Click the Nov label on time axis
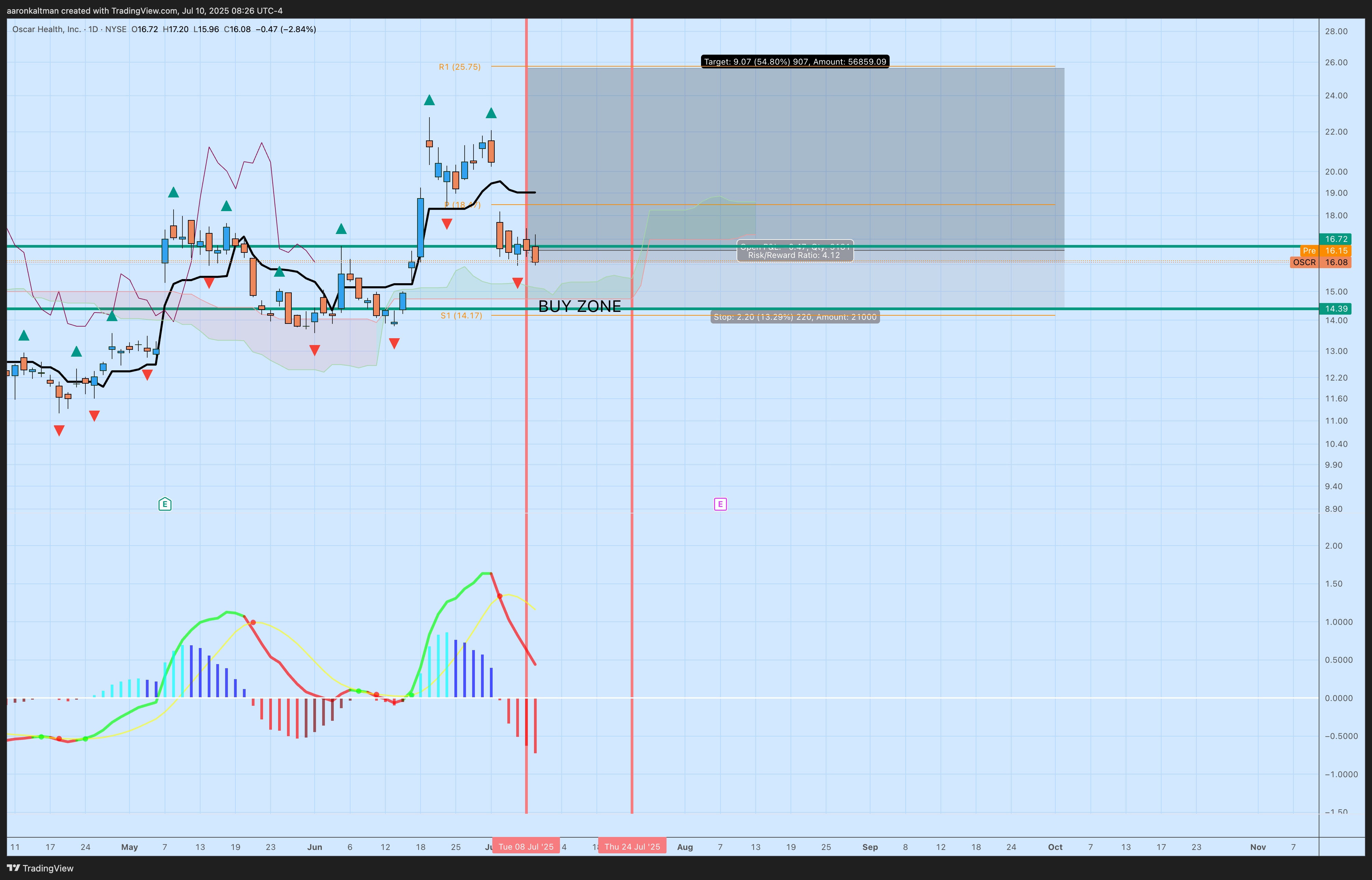Screen dimensions: 1372x880 tap(1258, 847)
